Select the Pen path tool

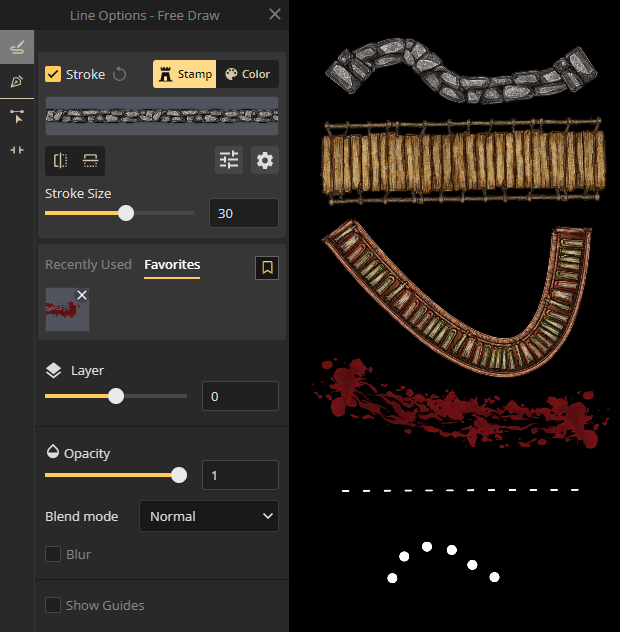17,81
